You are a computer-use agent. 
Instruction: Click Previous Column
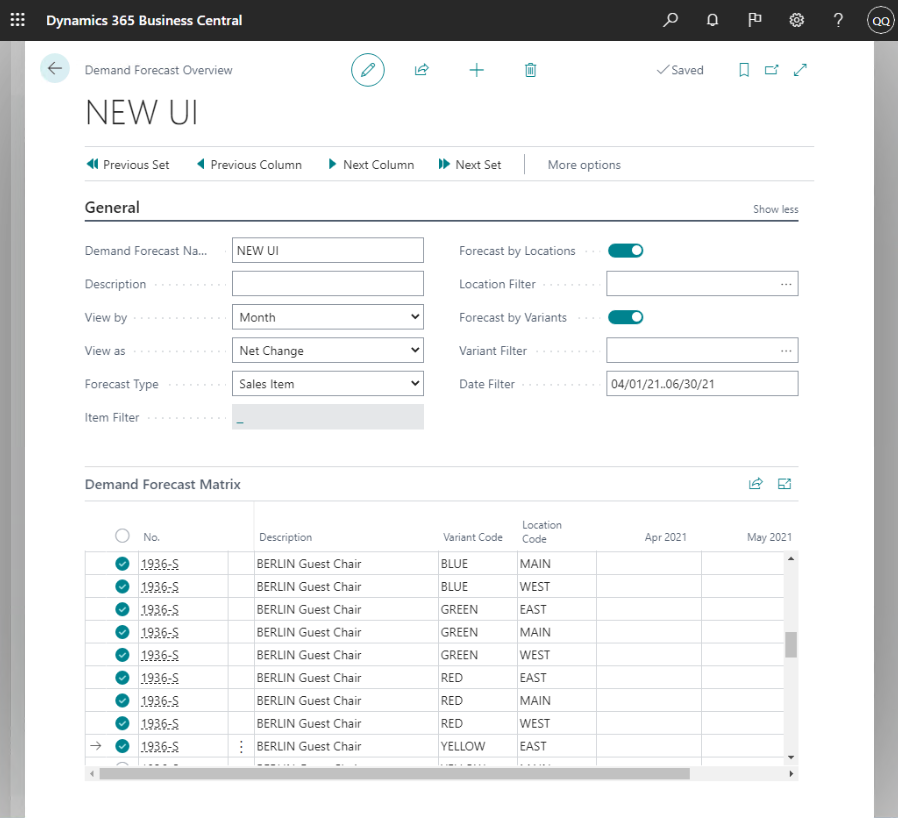[249, 165]
